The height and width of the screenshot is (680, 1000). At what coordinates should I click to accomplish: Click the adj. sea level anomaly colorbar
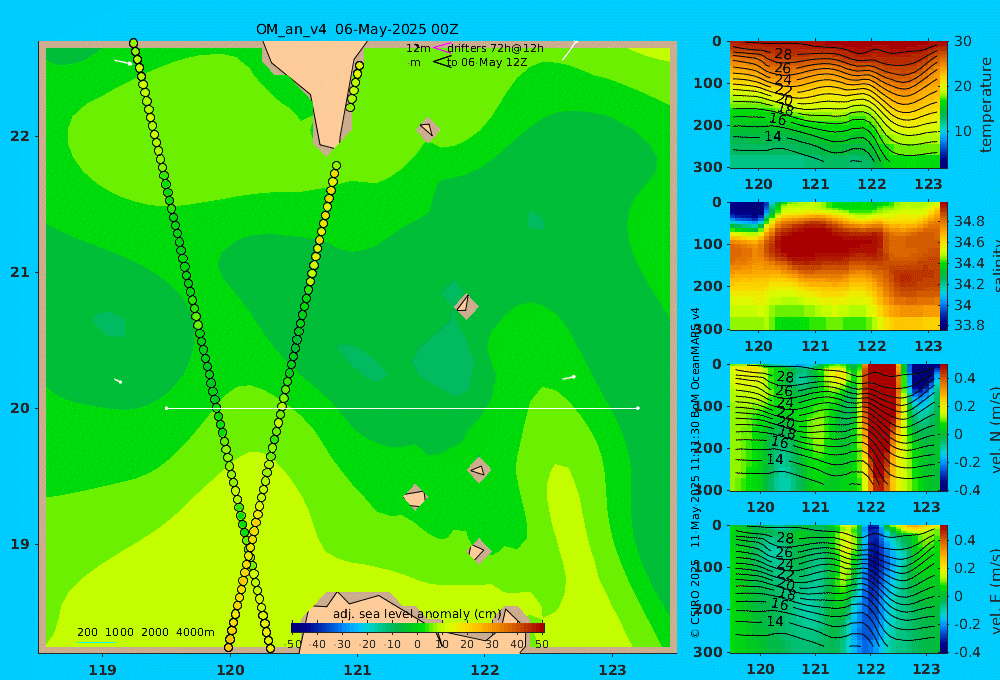coord(418,628)
